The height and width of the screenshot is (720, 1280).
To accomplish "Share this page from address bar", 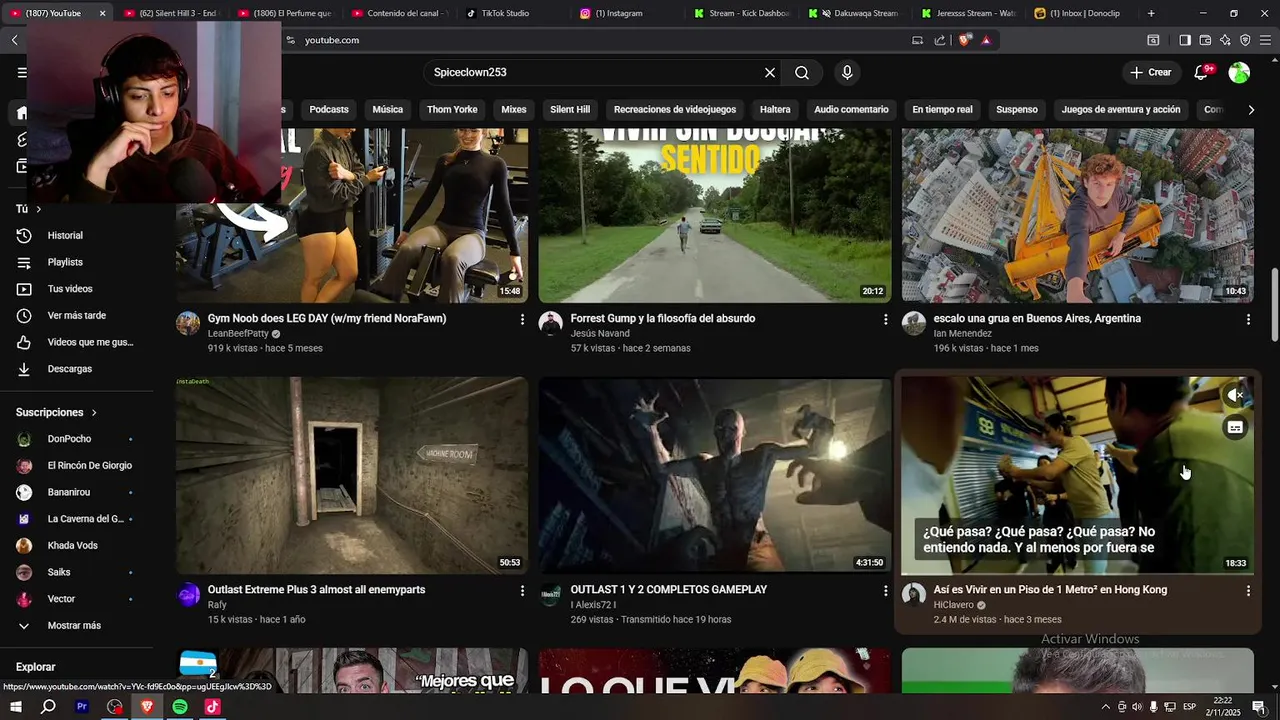I will pyautogui.click(x=940, y=40).
